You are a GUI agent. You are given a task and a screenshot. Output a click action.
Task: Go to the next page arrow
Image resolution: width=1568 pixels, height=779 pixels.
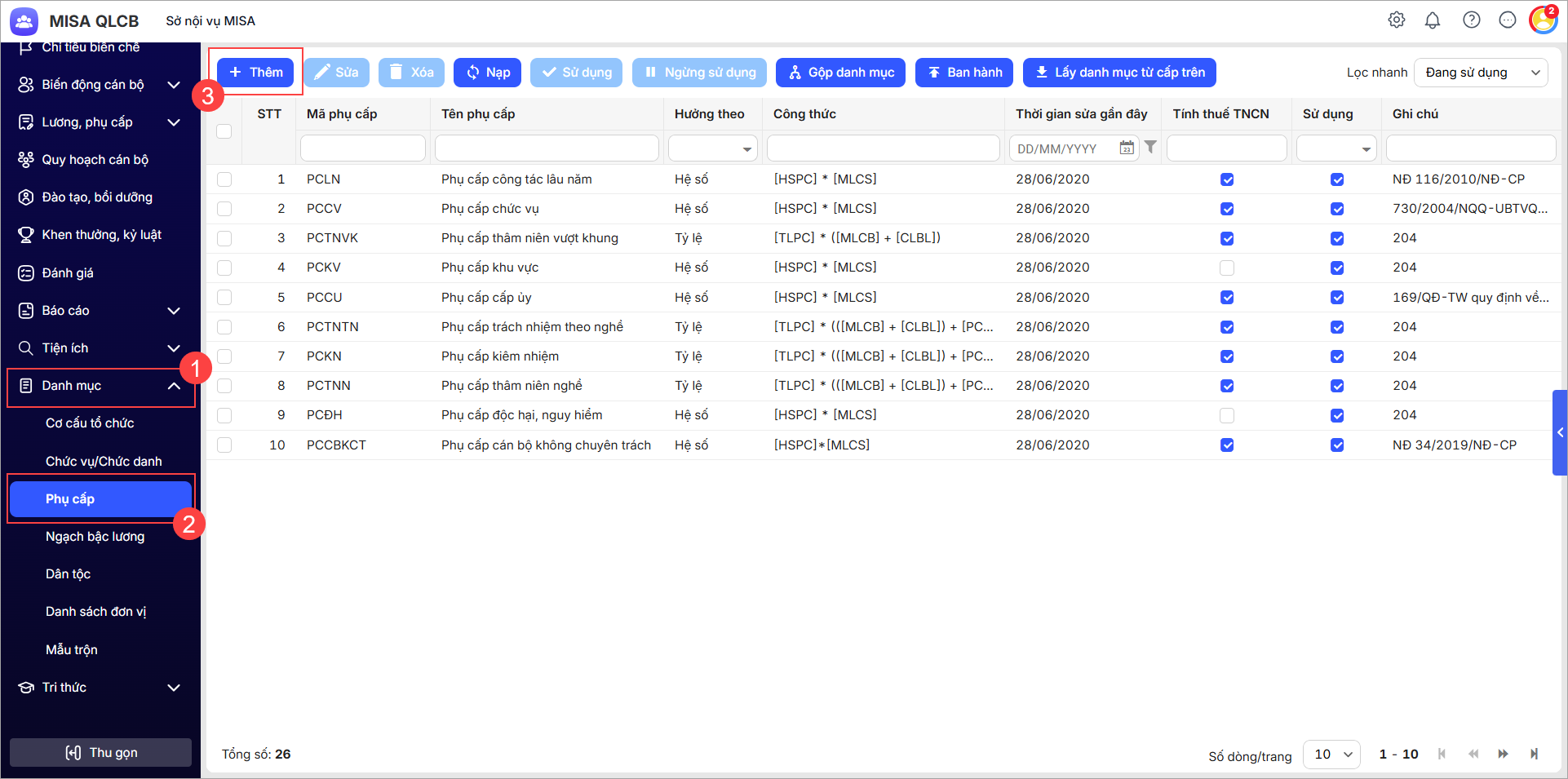[1503, 755]
